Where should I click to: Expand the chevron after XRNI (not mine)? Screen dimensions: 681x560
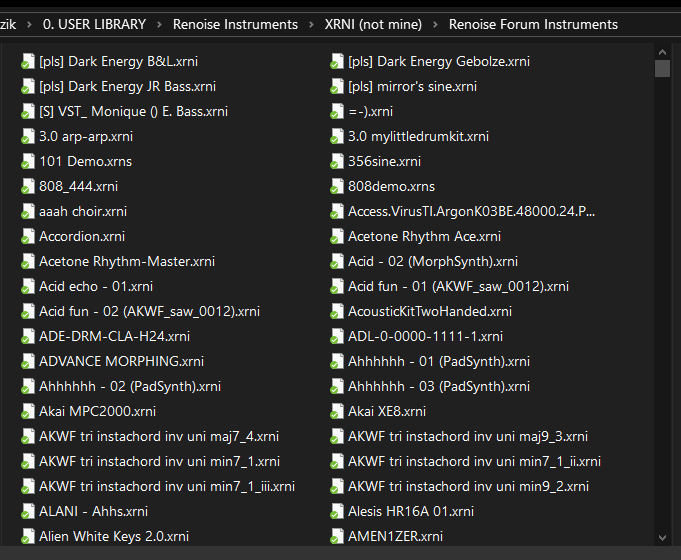click(435, 24)
